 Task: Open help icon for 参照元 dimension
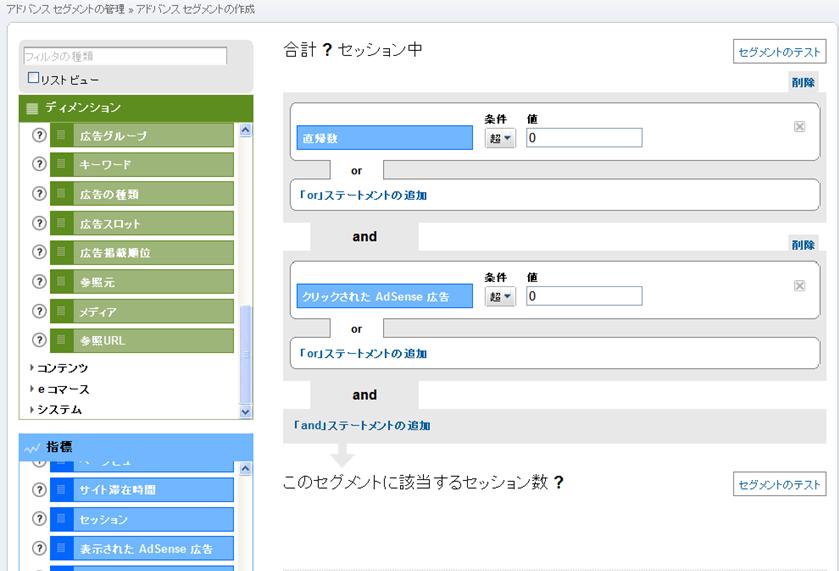39,281
